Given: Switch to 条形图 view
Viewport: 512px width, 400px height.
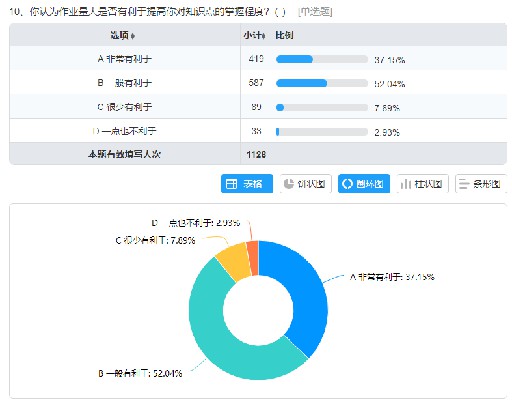Looking at the screenshot, I should 481,184.
